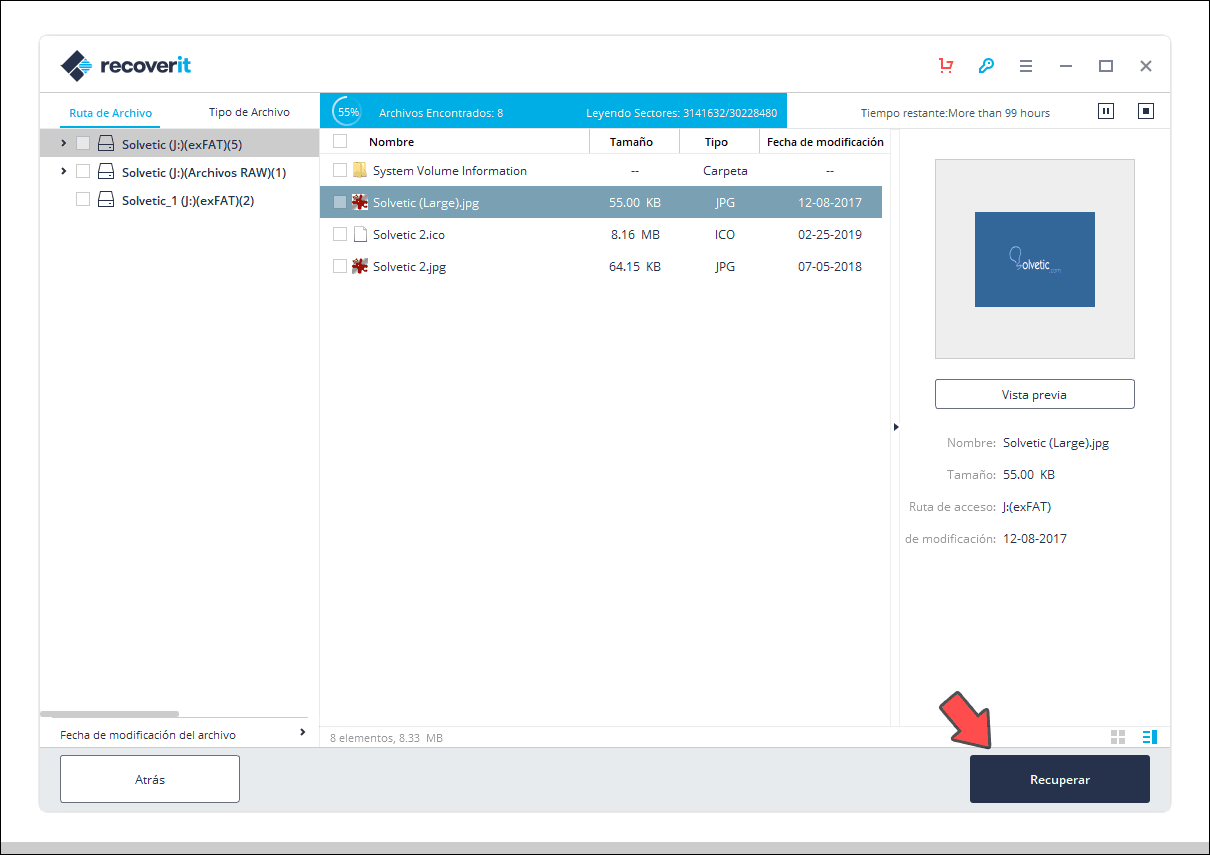Click the Recuperar button
This screenshot has width=1210, height=855.
1060,779
